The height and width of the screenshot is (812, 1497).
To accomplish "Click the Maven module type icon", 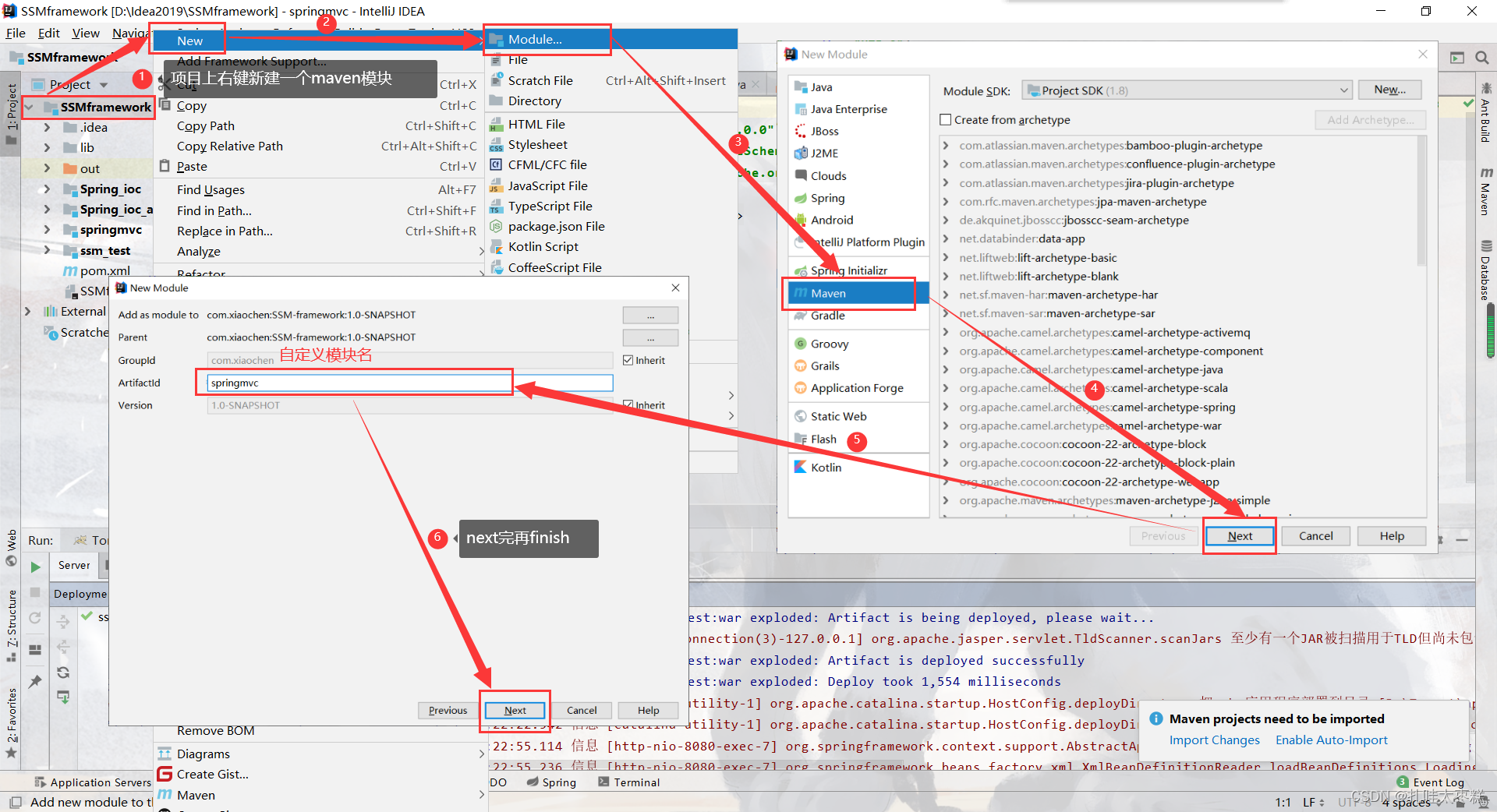I will point(801,293).
